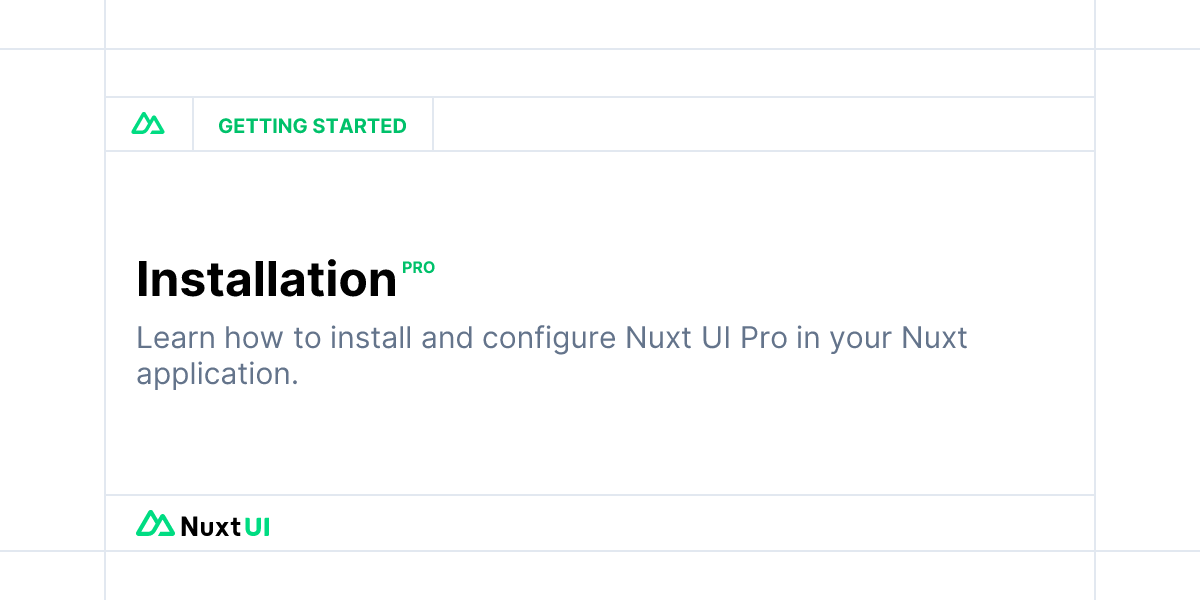Select the GETTING STARTED category label
This screenshot has height=600, width=1200.
(312, 126)
